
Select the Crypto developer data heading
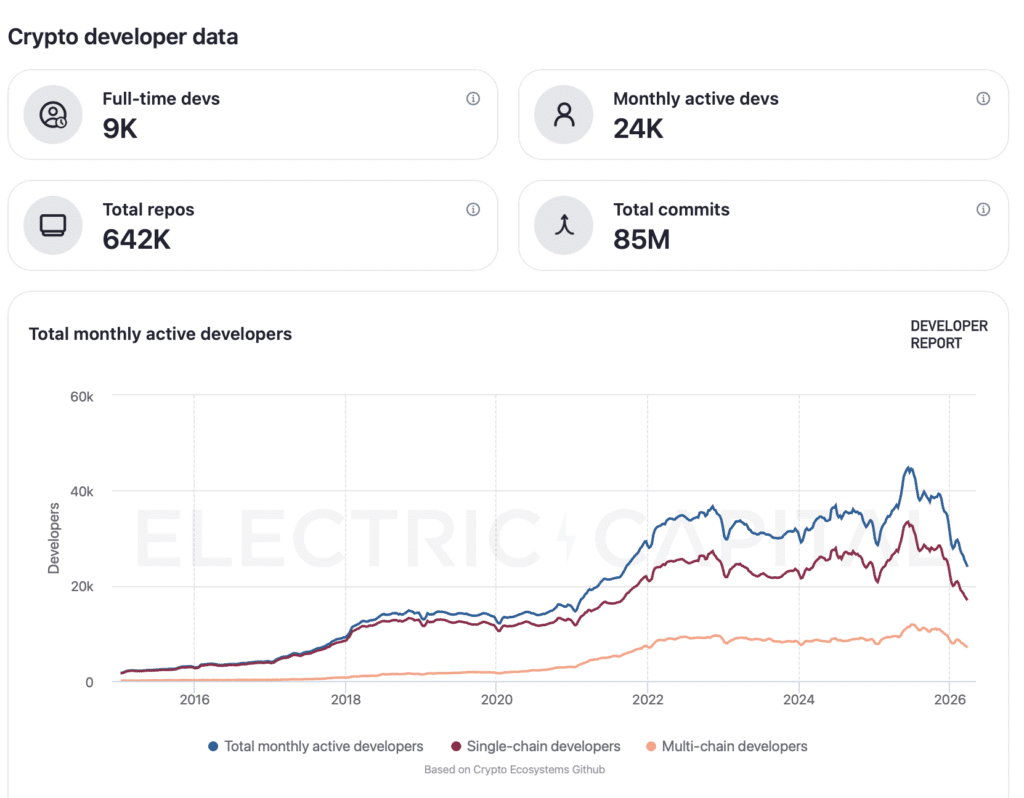[x=122, y=37]
